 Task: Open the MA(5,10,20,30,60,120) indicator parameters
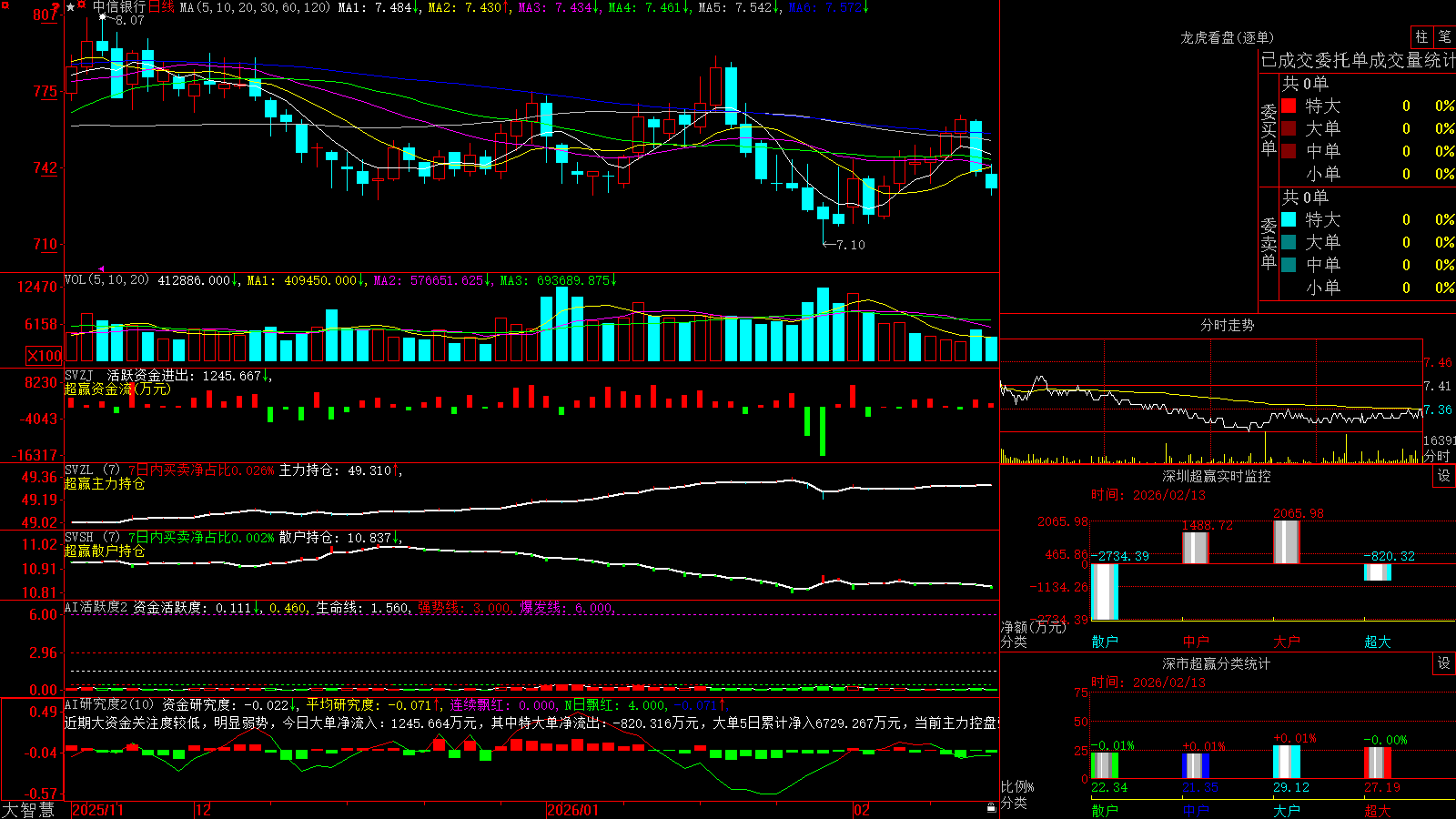click(x=255, y=7)
